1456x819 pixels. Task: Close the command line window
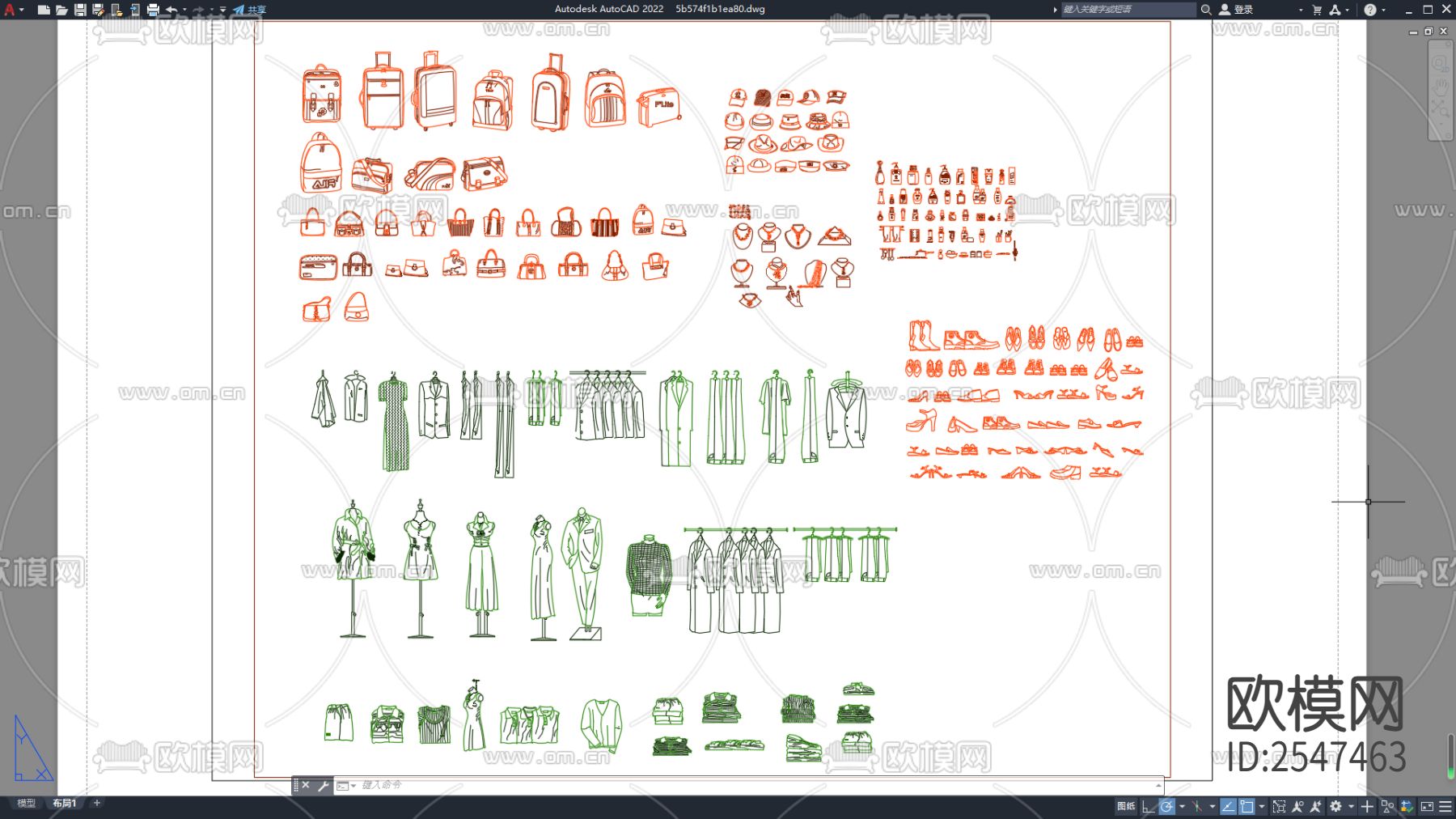tap(306, 785)
